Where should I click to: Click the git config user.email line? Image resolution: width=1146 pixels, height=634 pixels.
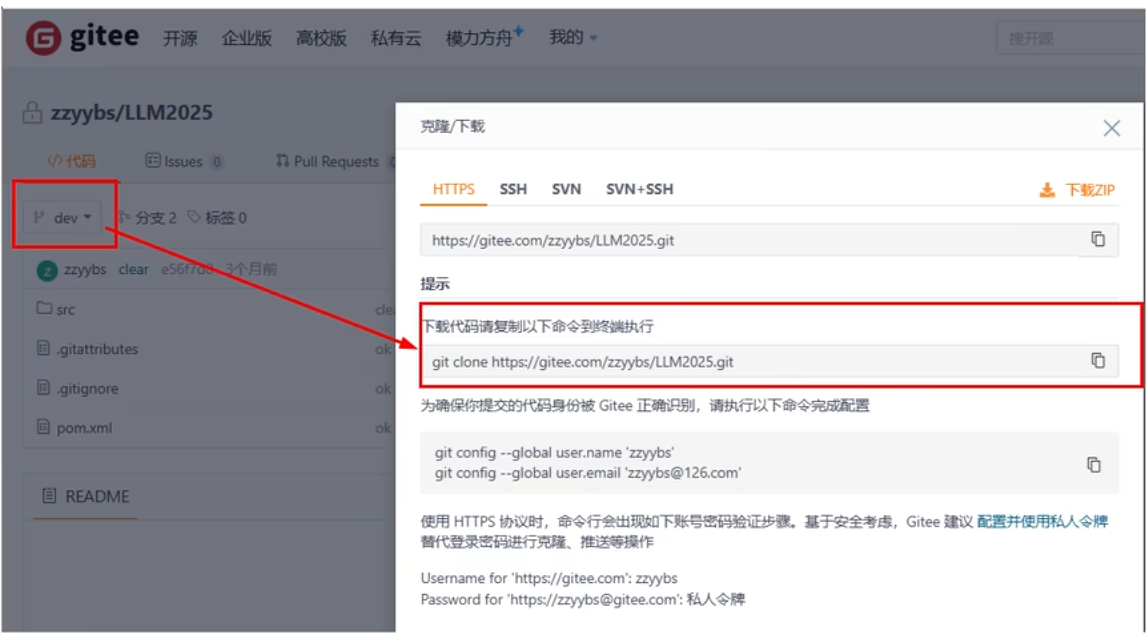point(588,472)
